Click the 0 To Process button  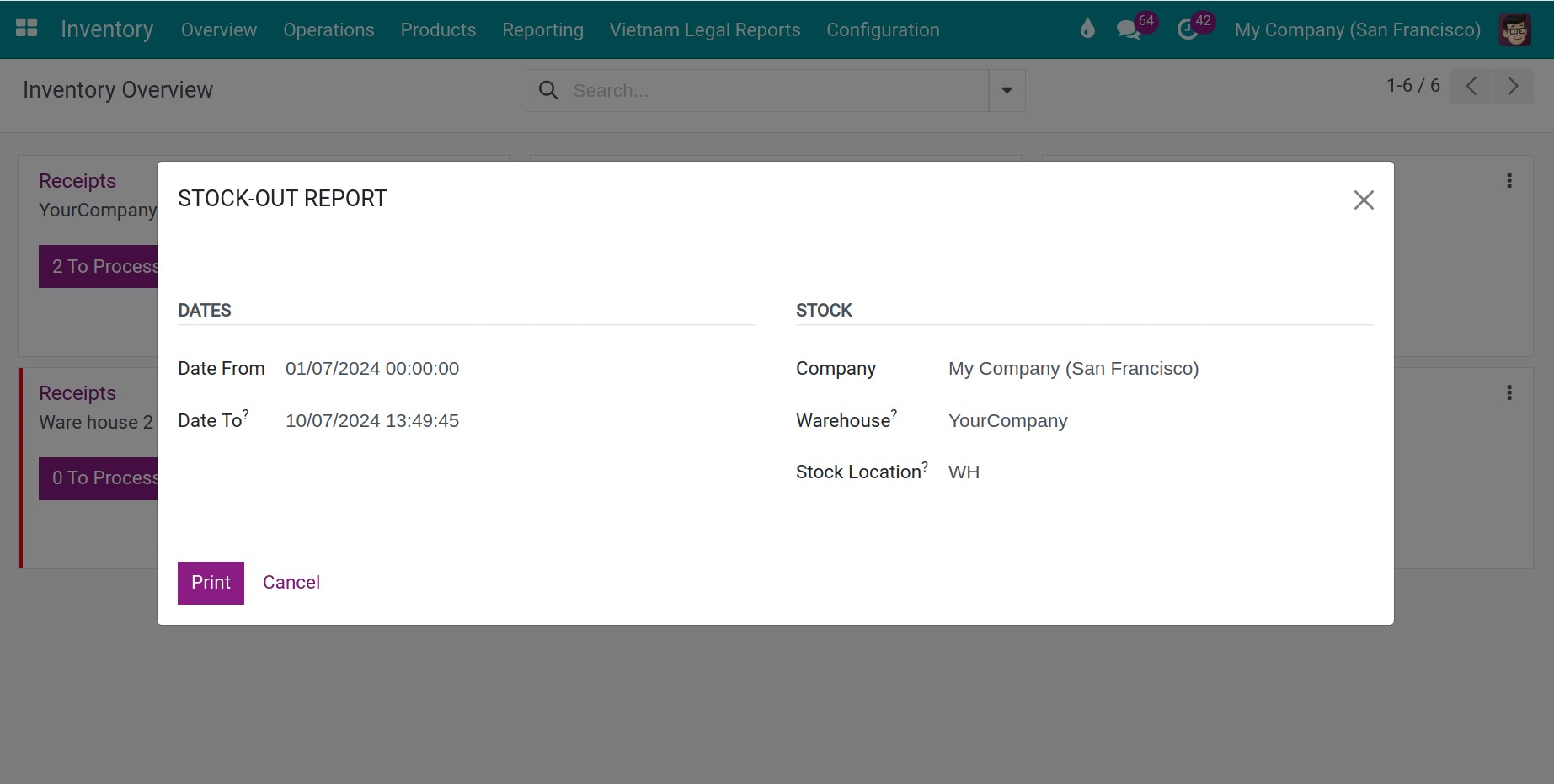coord(99,478)
